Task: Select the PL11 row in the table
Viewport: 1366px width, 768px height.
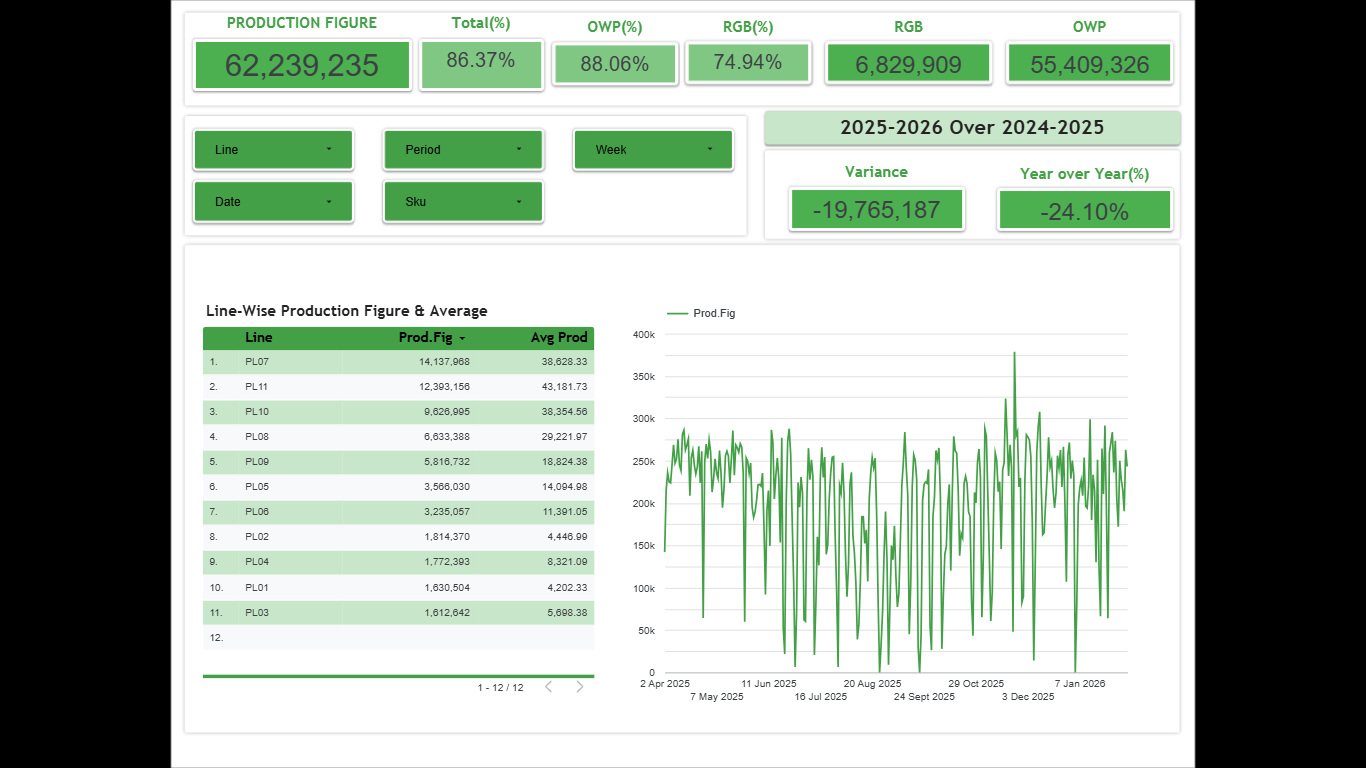Action: (x=398, y=386)
